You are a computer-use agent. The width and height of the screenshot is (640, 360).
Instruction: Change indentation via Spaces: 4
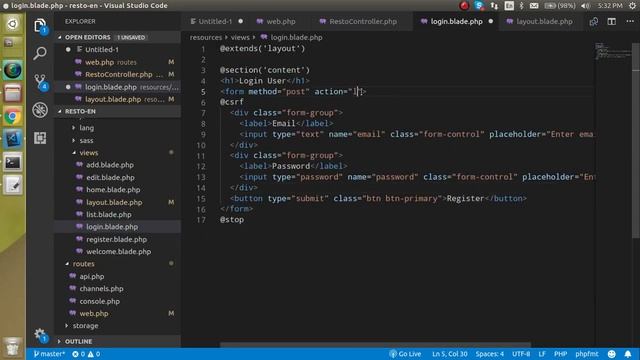[x=489, y=354]
